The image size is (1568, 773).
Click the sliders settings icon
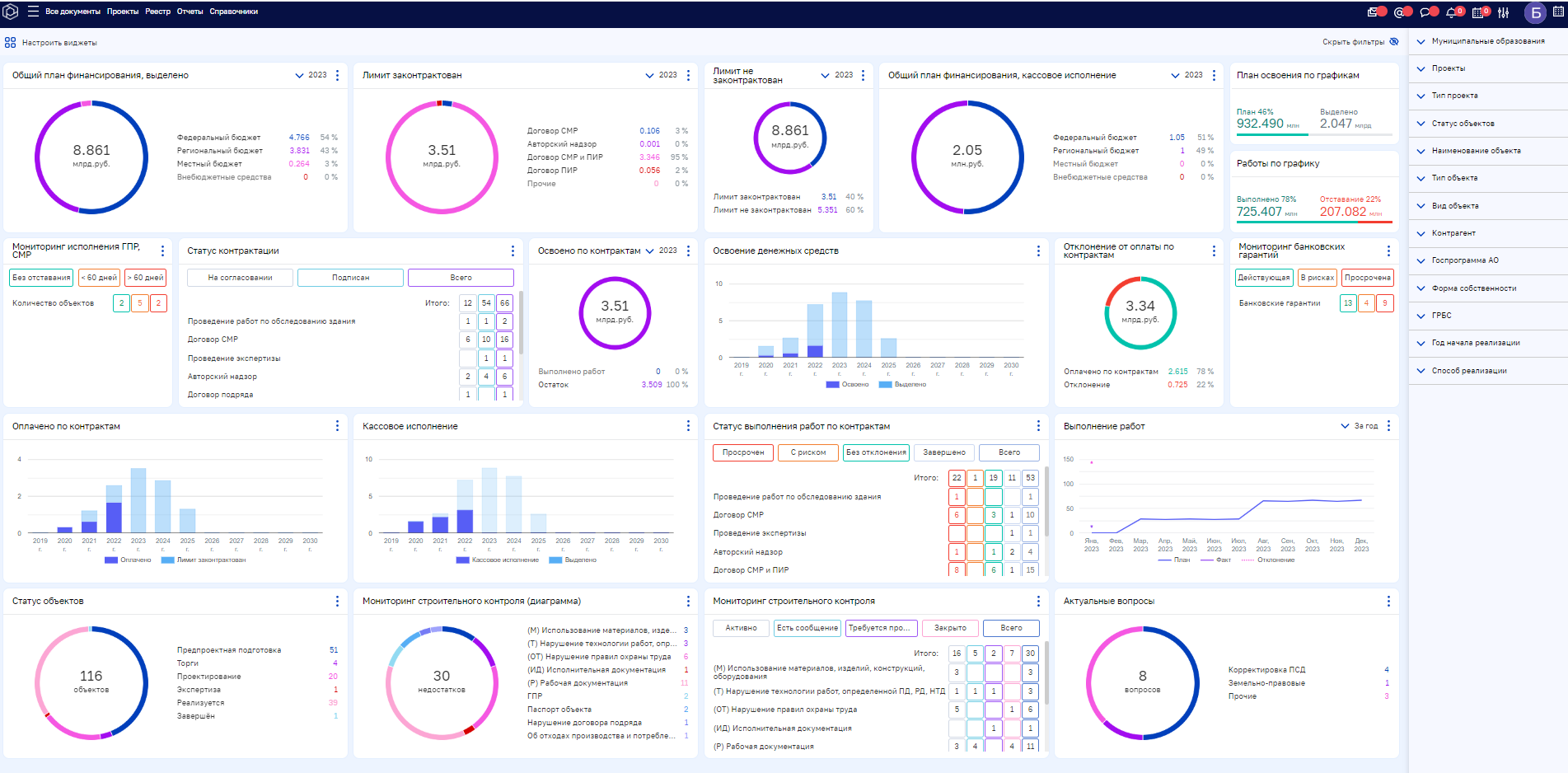(1504, 12)
